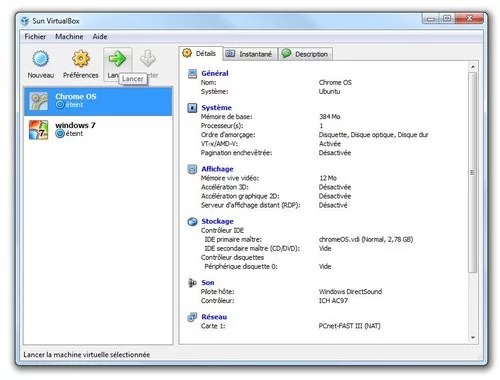
Task: Click the Nouveau toolbar icon
Action: point(41,59)
